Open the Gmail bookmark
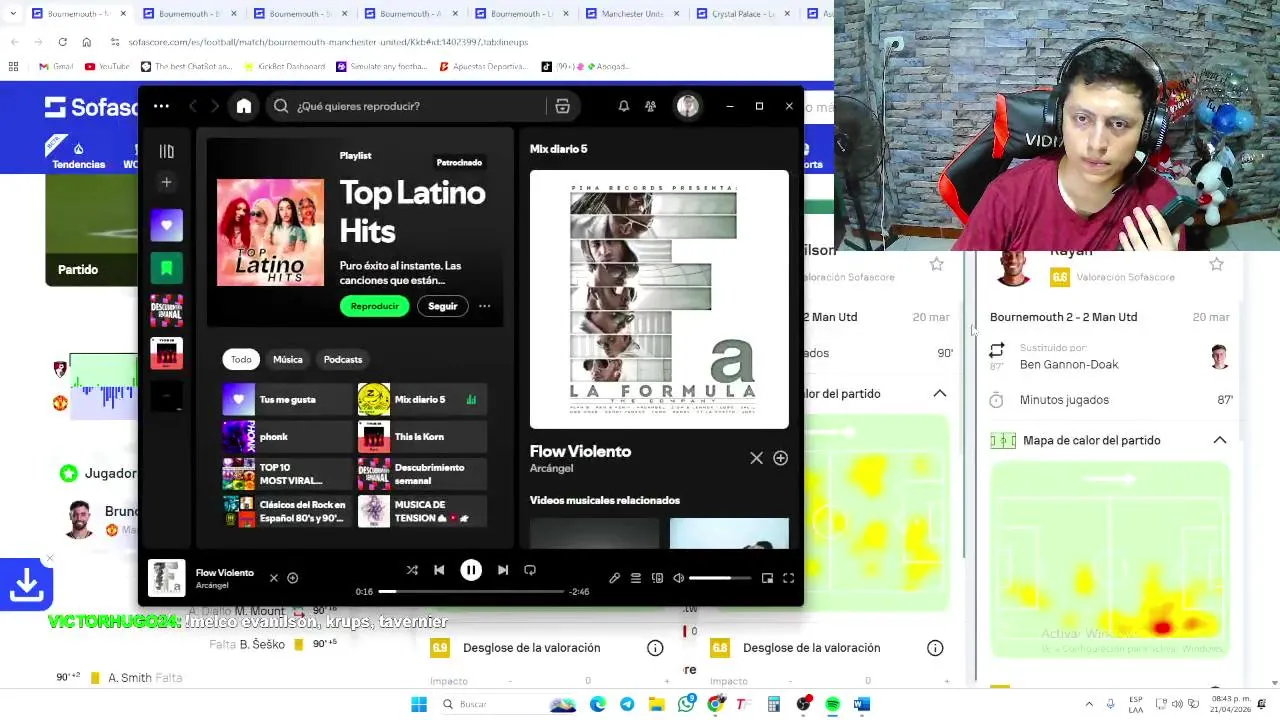Image resolution: width=1280 pixels, height=720 pixels. click(56, 66)
